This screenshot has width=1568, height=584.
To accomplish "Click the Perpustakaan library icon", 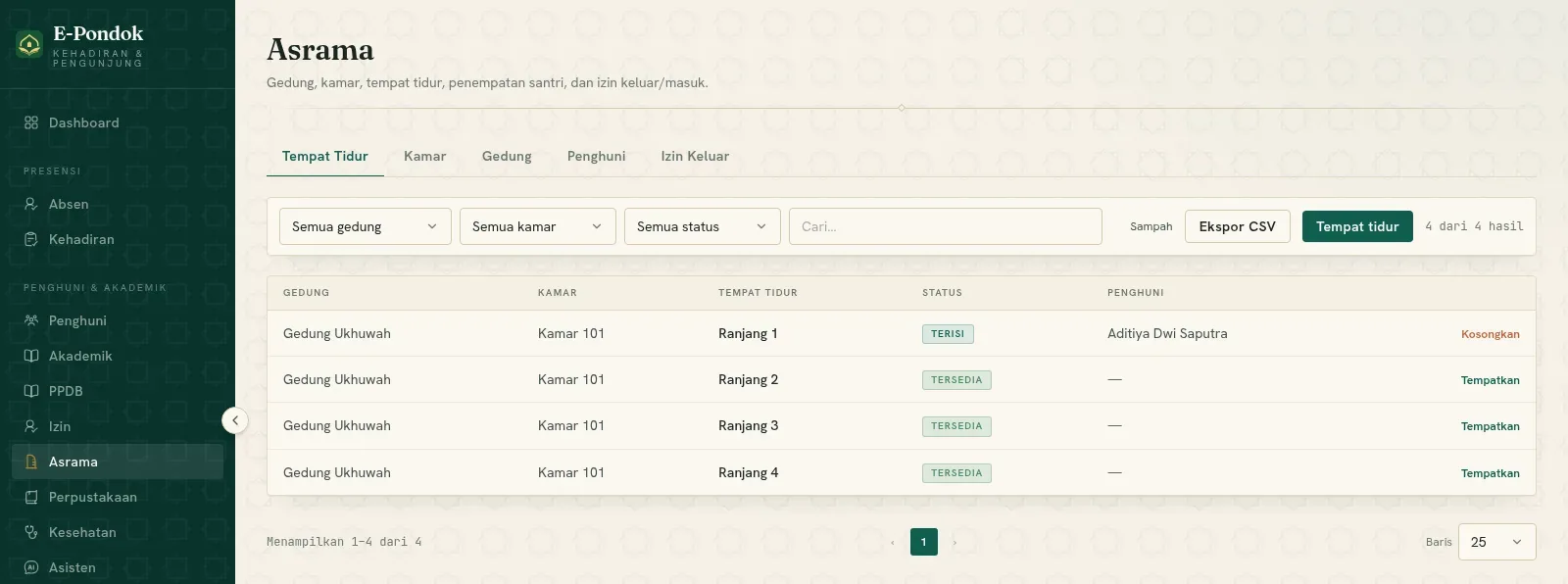I will [x=31, y=497].
